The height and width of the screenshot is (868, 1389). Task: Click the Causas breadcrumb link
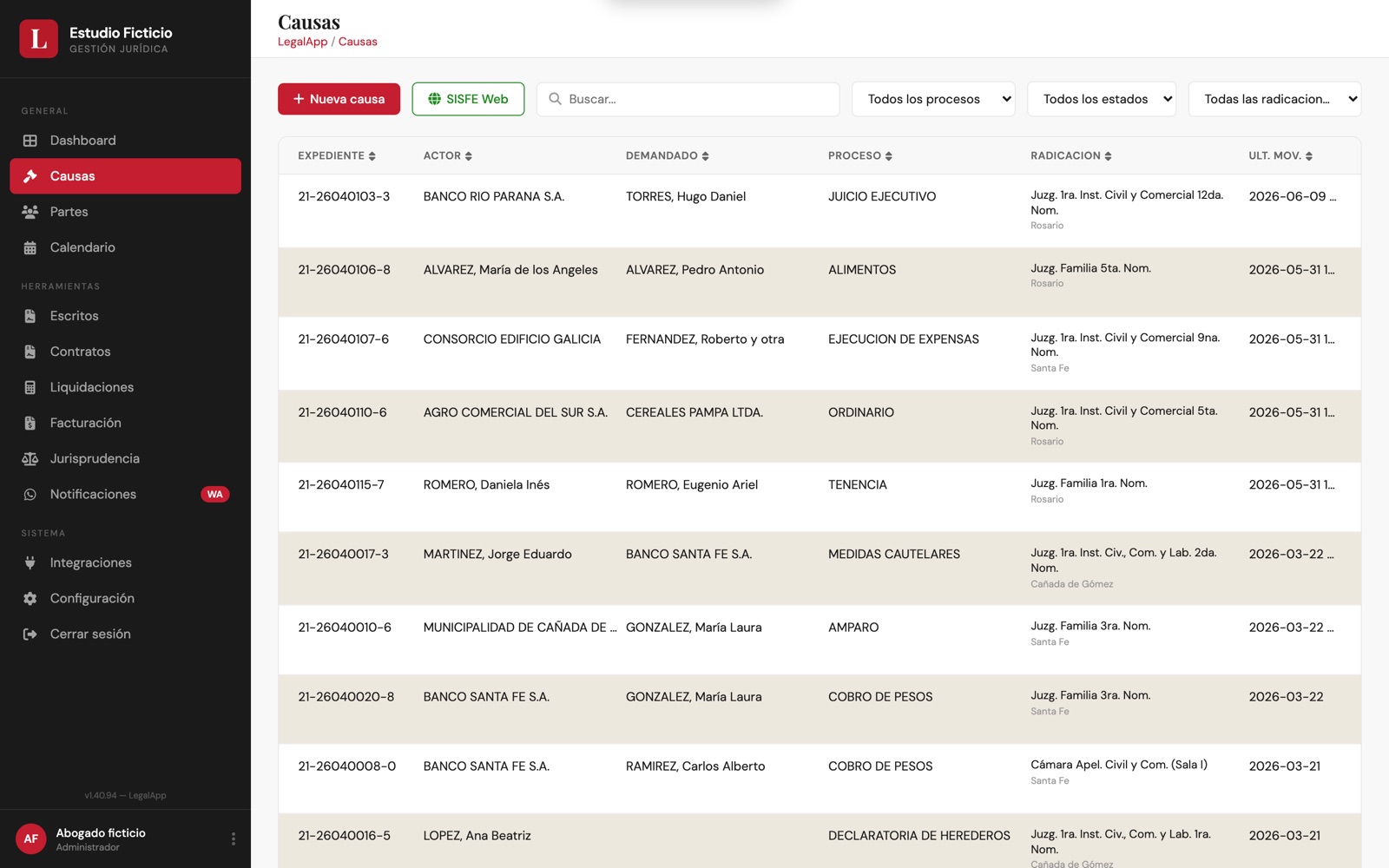(358, 42)
